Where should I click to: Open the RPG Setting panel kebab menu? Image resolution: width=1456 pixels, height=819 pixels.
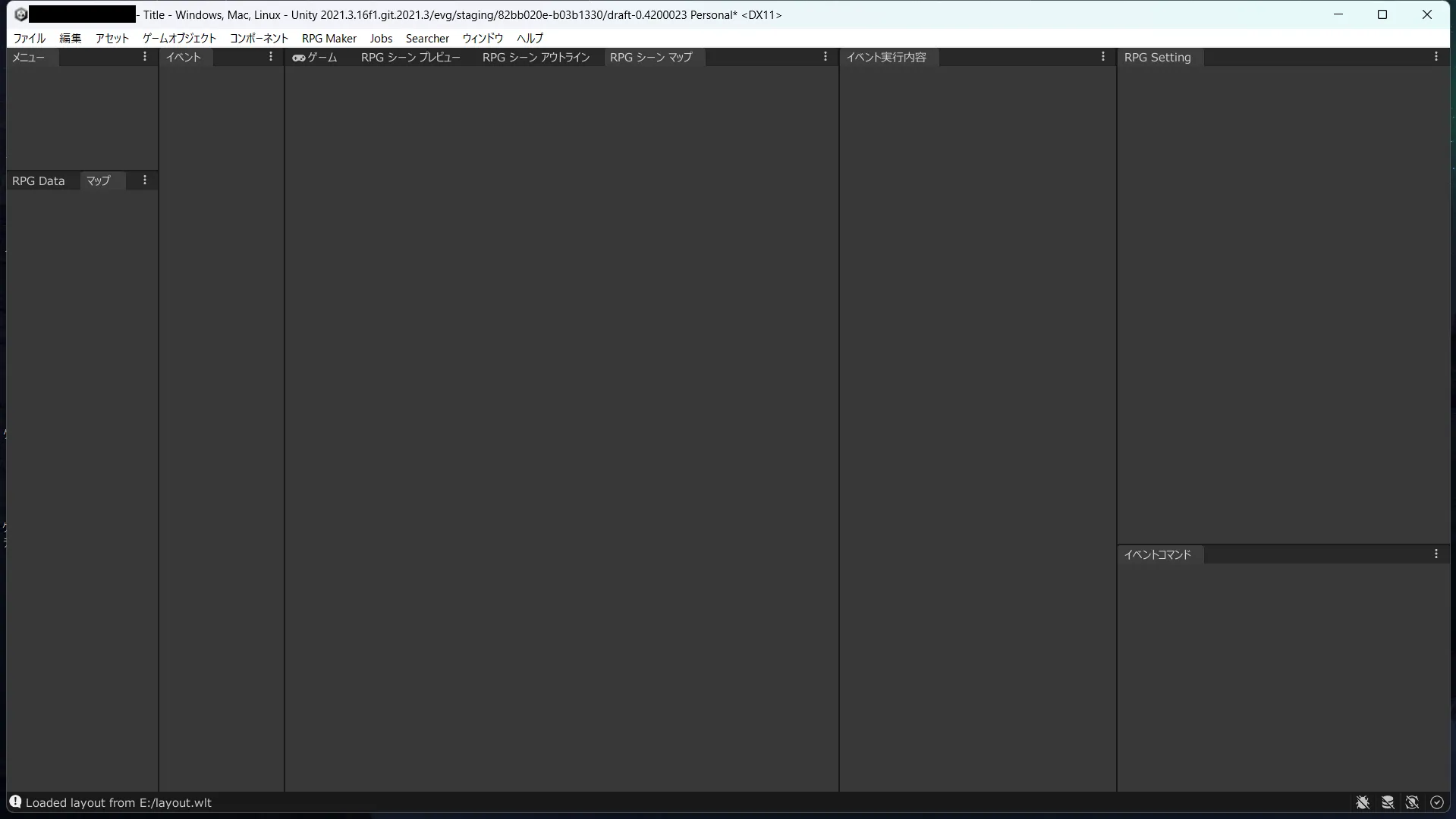click(1436, 57)
